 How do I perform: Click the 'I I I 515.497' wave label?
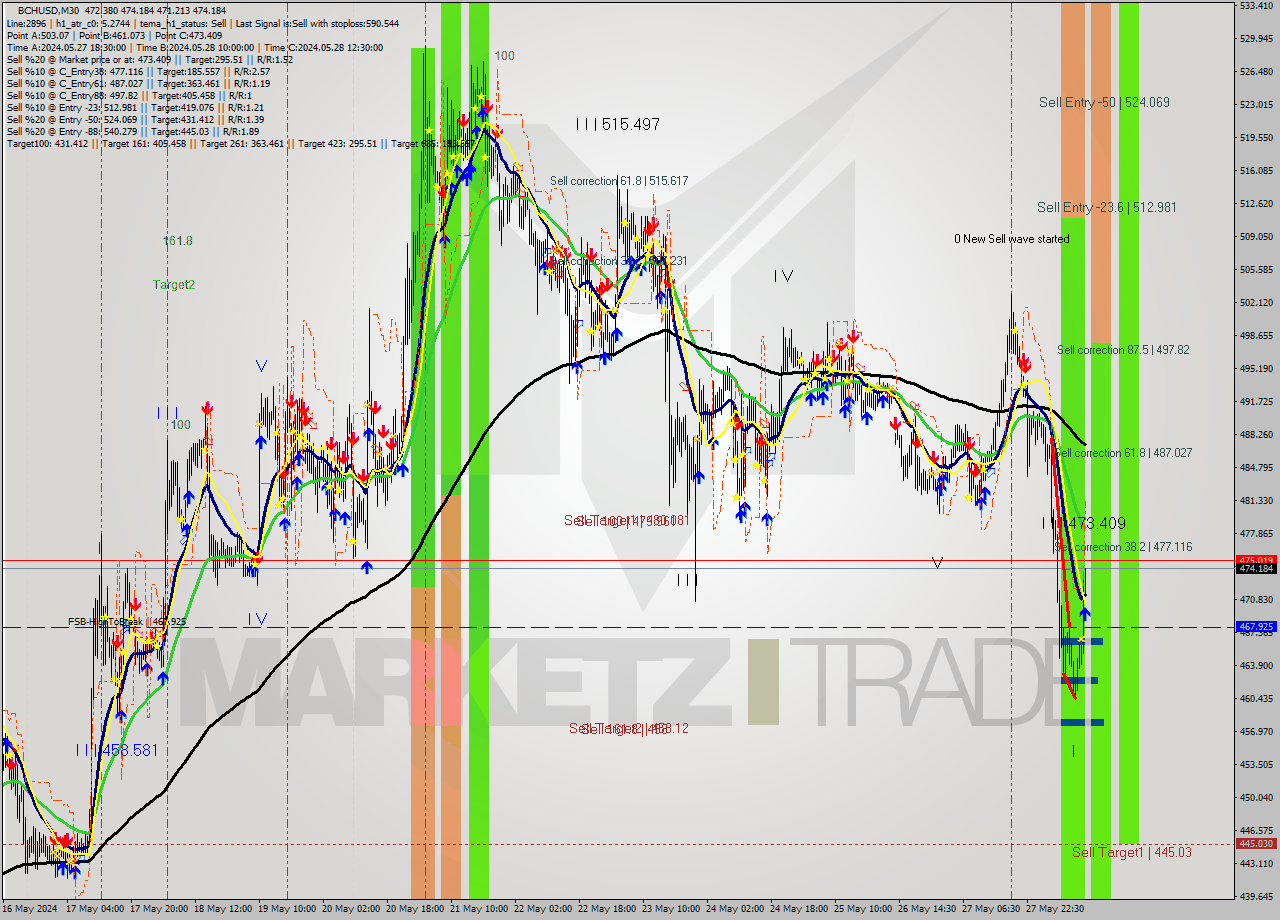tap(617, 124)
